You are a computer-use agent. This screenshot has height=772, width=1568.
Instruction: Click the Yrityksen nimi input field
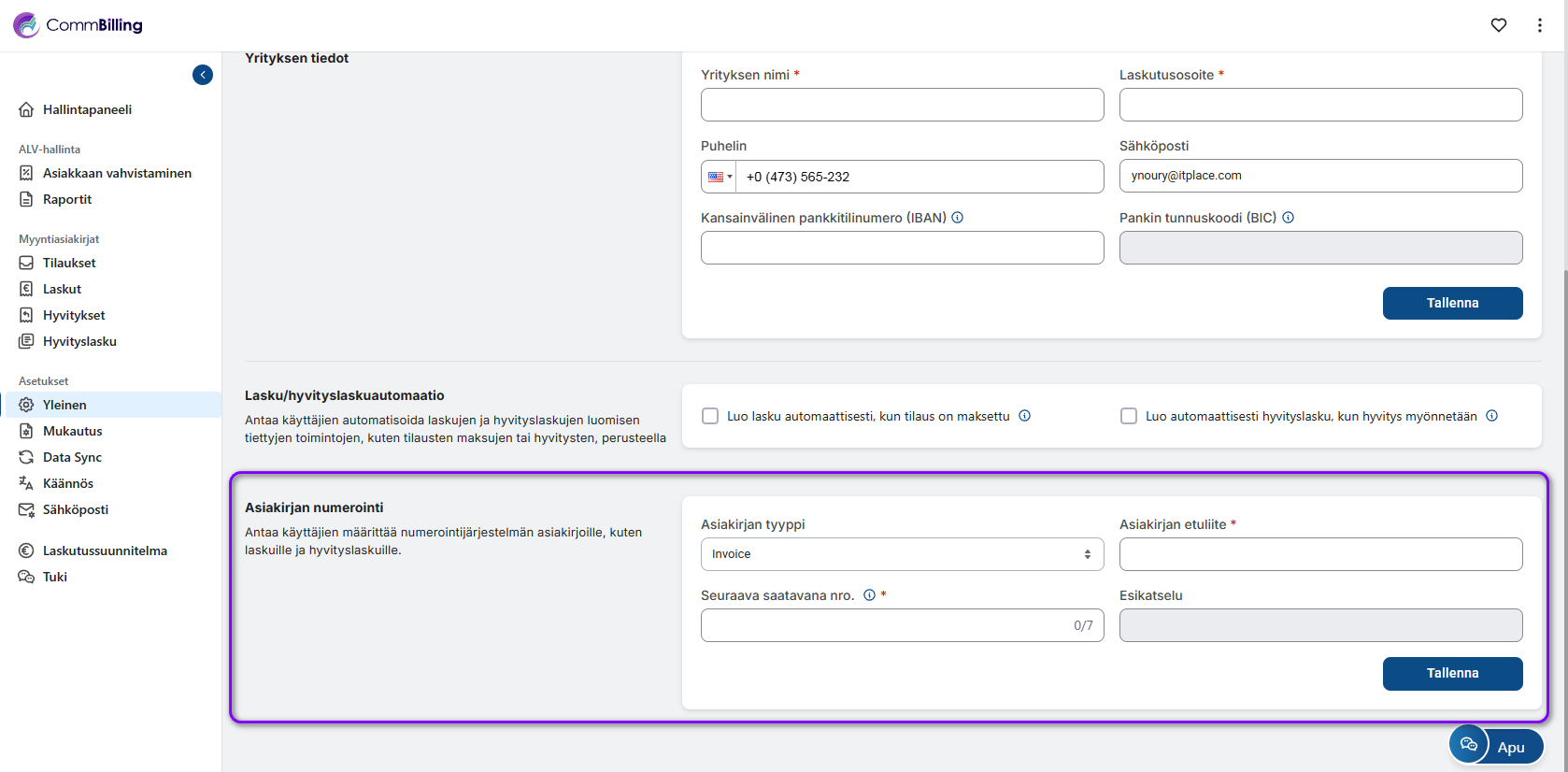coord(902,105)
